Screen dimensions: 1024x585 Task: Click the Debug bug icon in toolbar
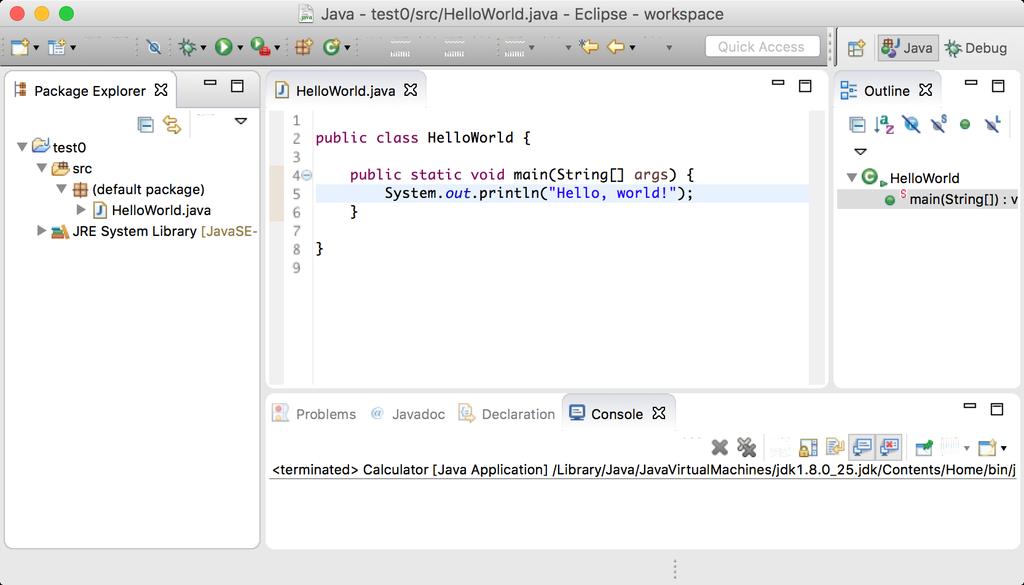tap(187, 47)
